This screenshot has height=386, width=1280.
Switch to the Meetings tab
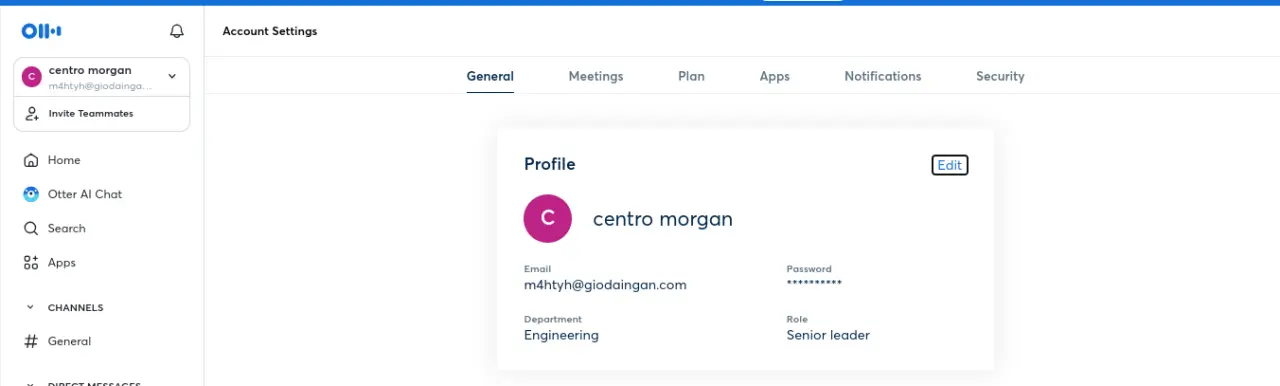[596, 76]
